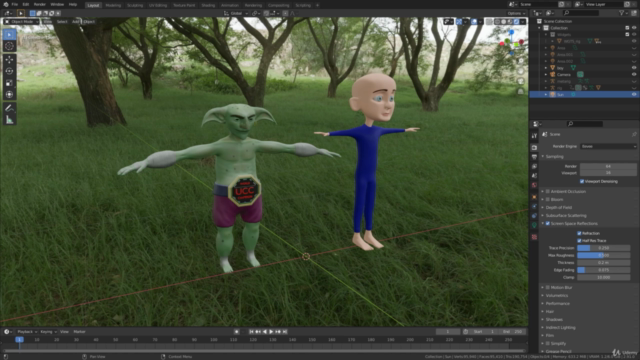Viewport: 640px width, 360px height.
Task: Open the Render menu
Action: point(40,4)
